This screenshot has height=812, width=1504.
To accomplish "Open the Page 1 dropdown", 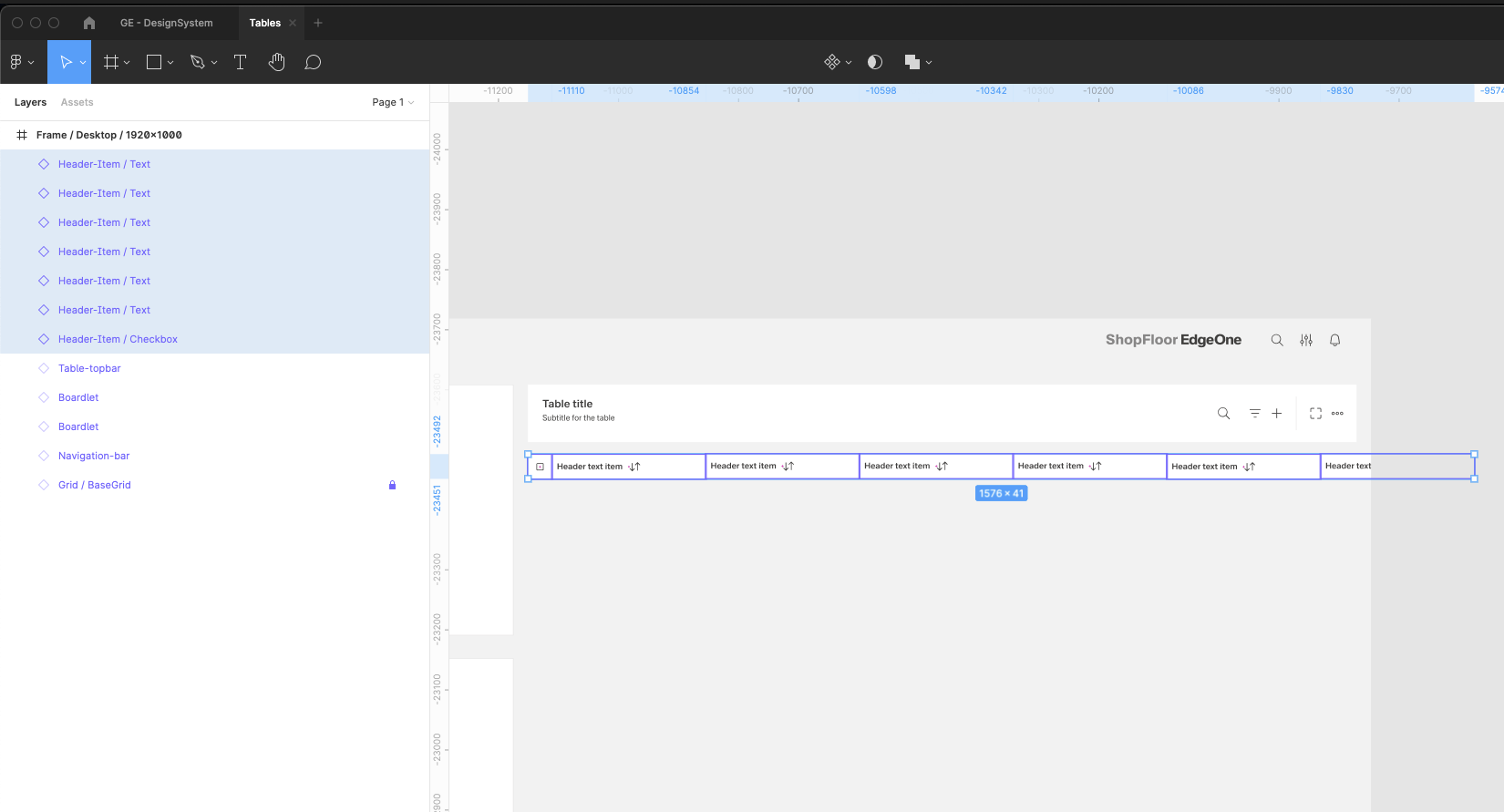I will tap(393, 102).
